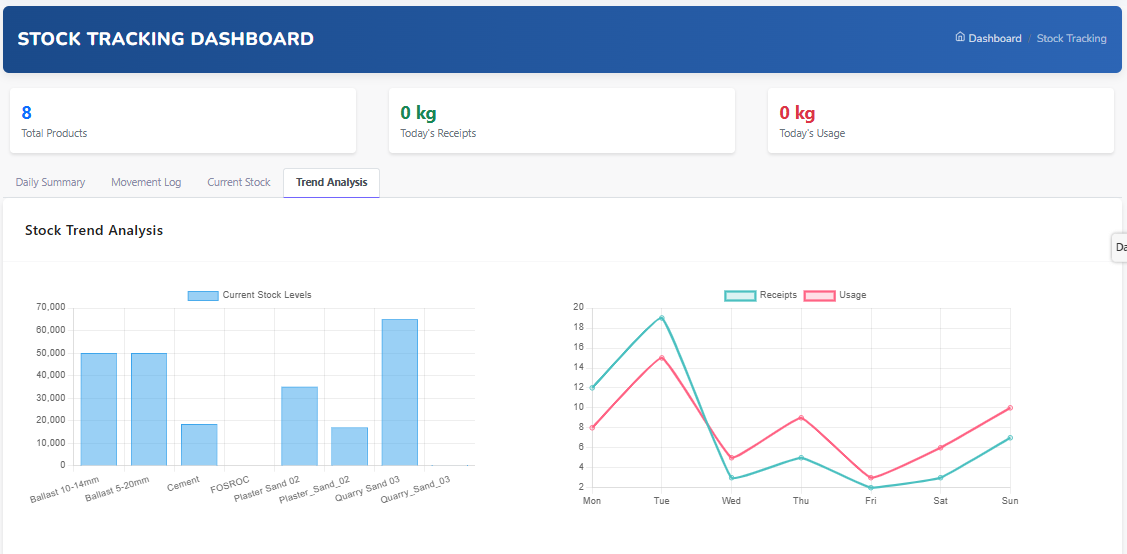Screen dimensions: 1127x554
Task: Open the Movement Log tab
Action: 146,183
